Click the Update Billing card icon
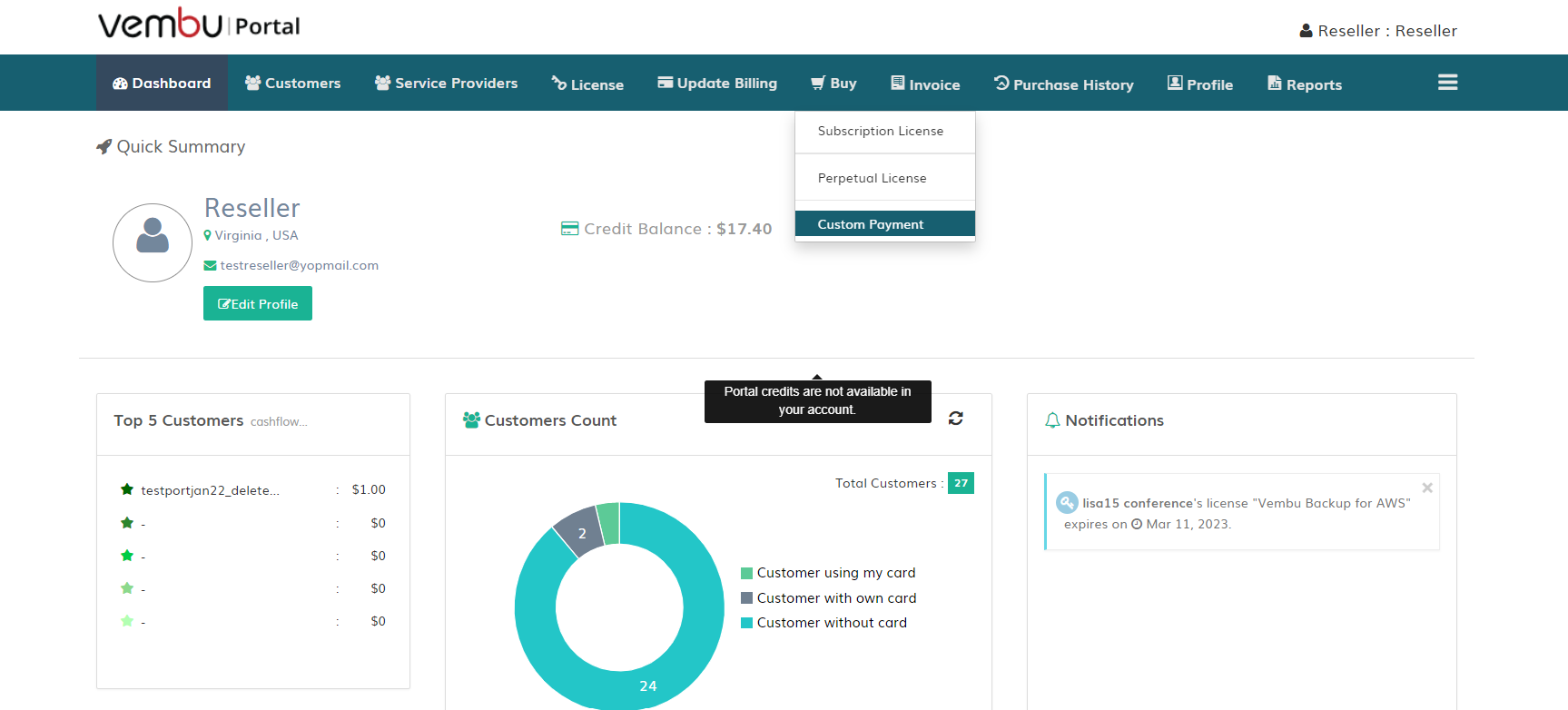1568x710 pixels. click(666, 83)
